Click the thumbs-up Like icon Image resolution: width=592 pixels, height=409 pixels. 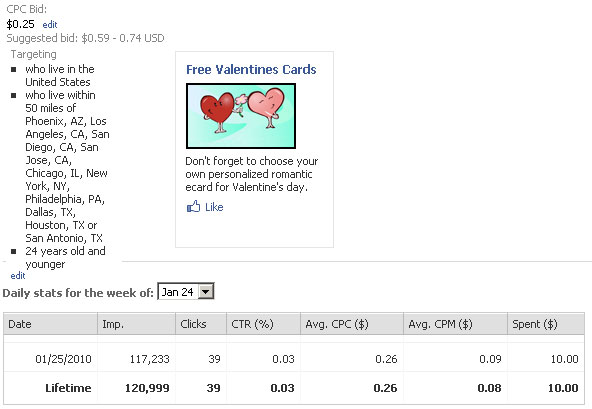tap(193, 207)
